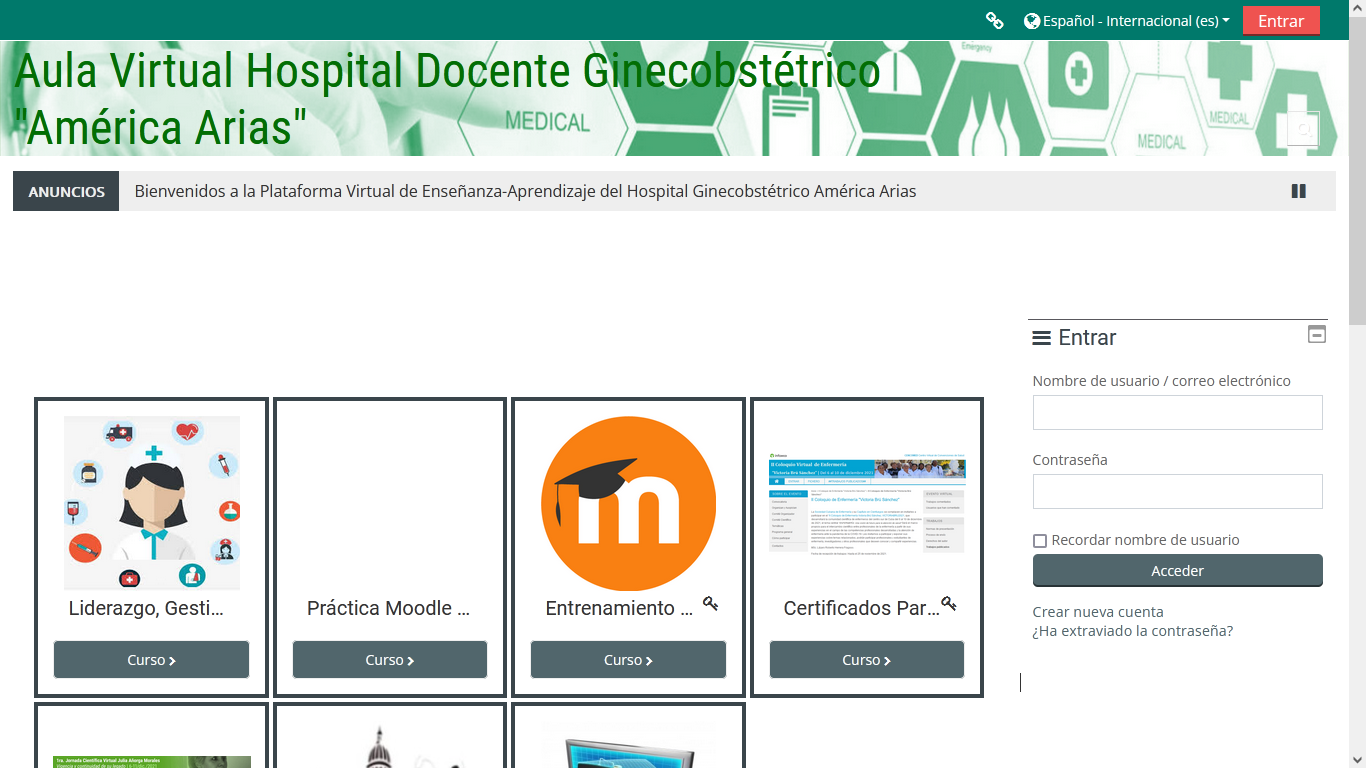Focus the Contraseña password field
The image size is (1366, 768).
[1177, 491]
